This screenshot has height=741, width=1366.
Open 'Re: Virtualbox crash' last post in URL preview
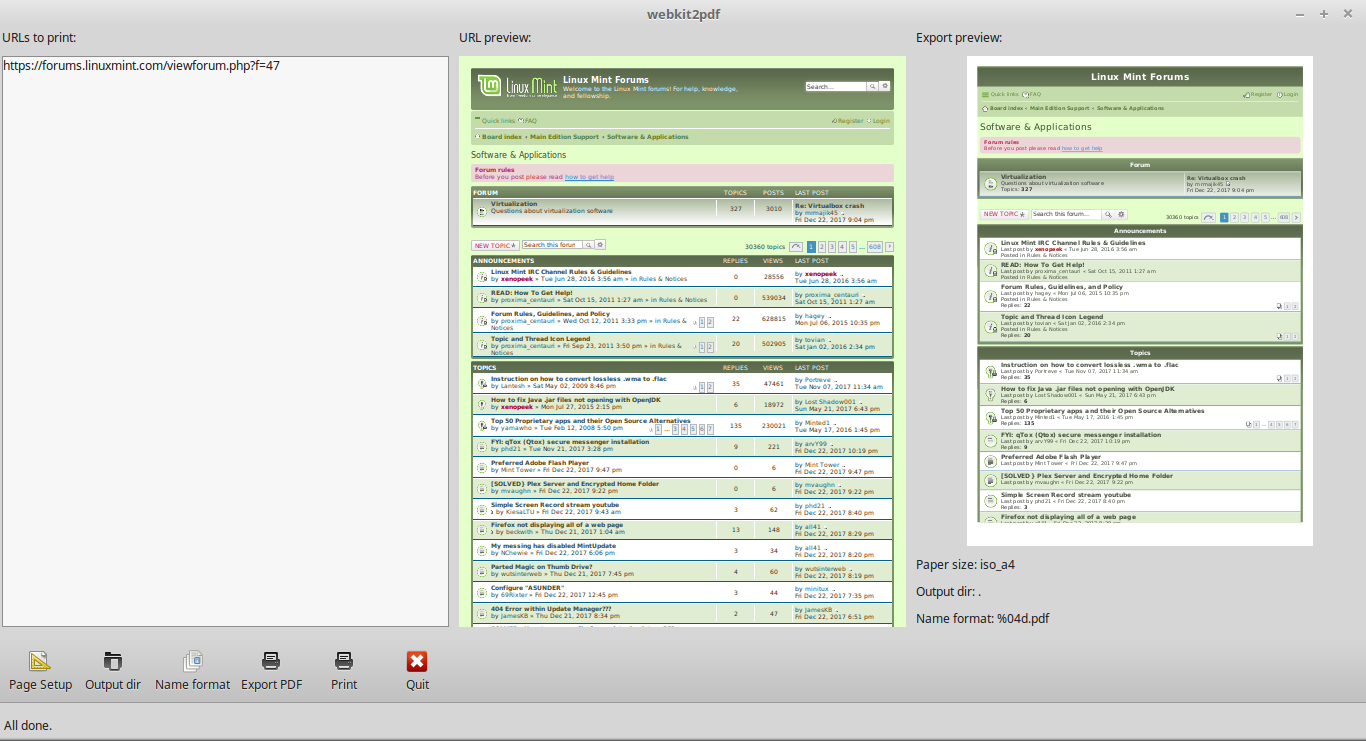(829, 205)
